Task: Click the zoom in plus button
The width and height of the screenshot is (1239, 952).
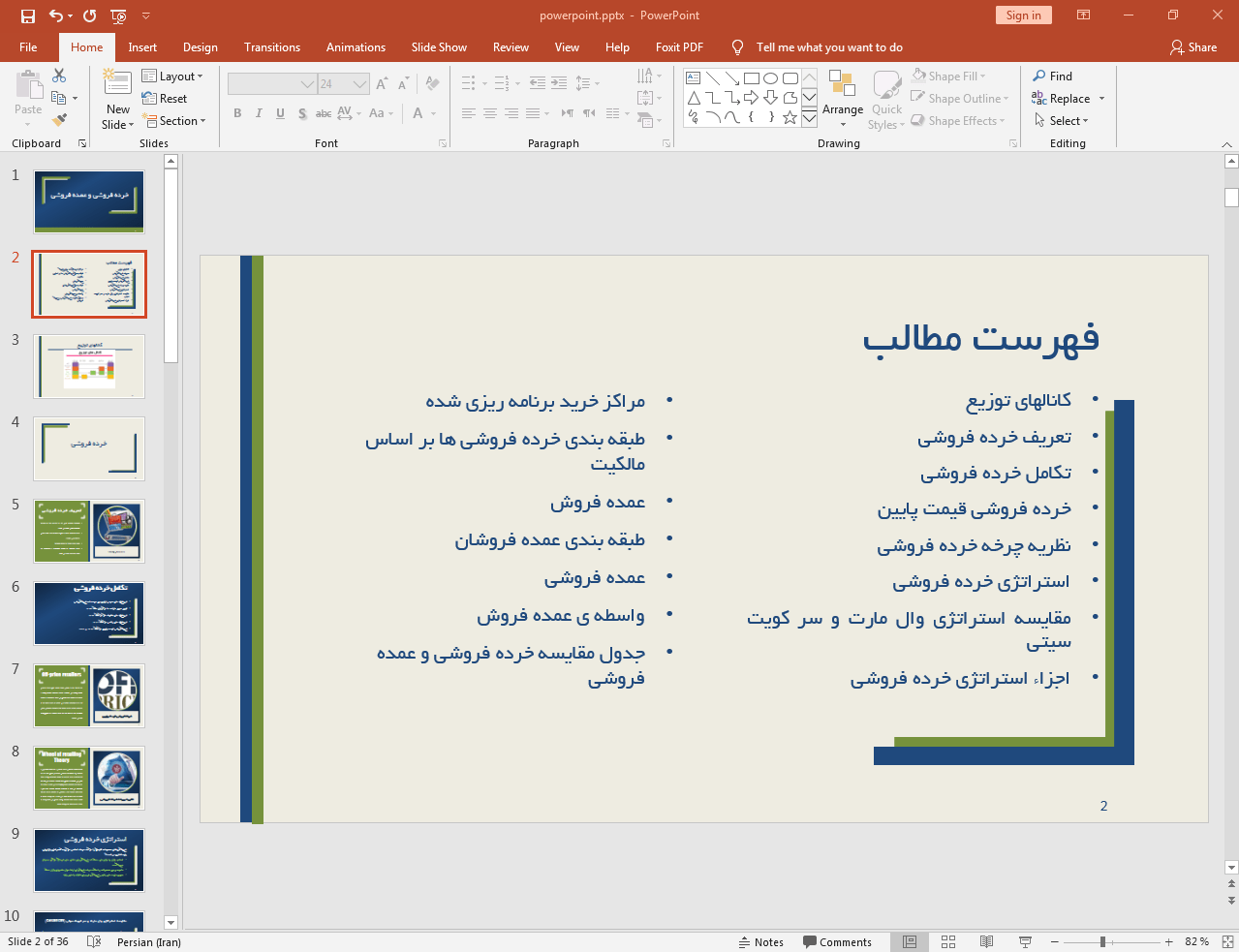Action: [1169, 941]
